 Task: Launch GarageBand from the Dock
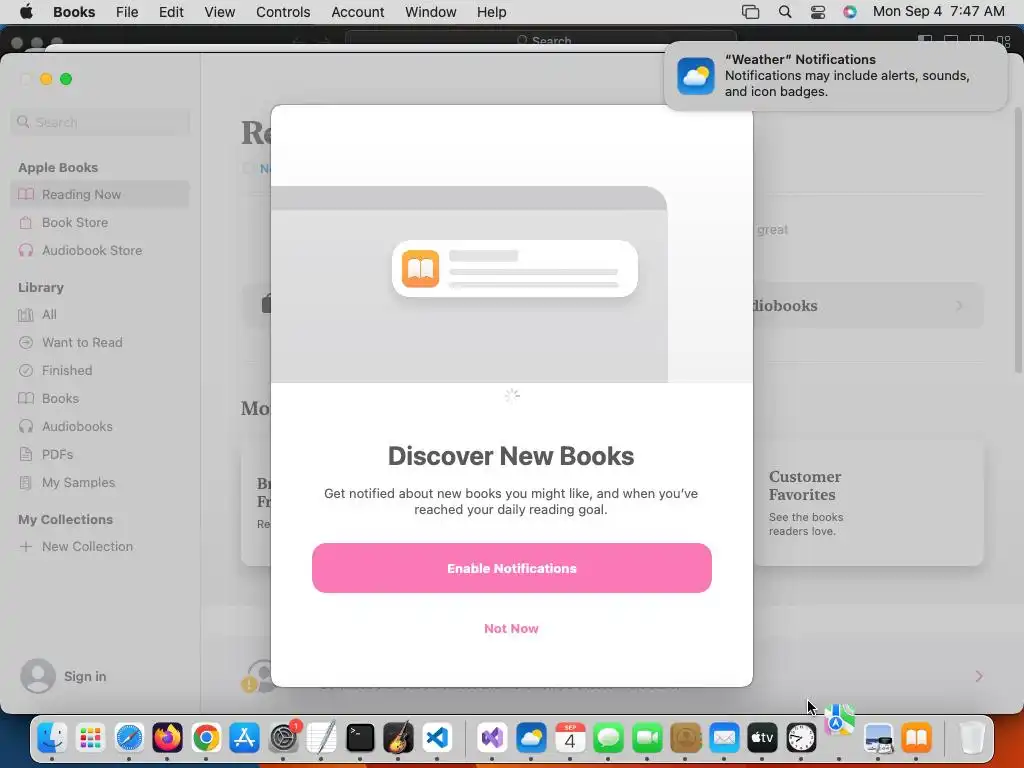pyautogui.click(x=398, y=738)
